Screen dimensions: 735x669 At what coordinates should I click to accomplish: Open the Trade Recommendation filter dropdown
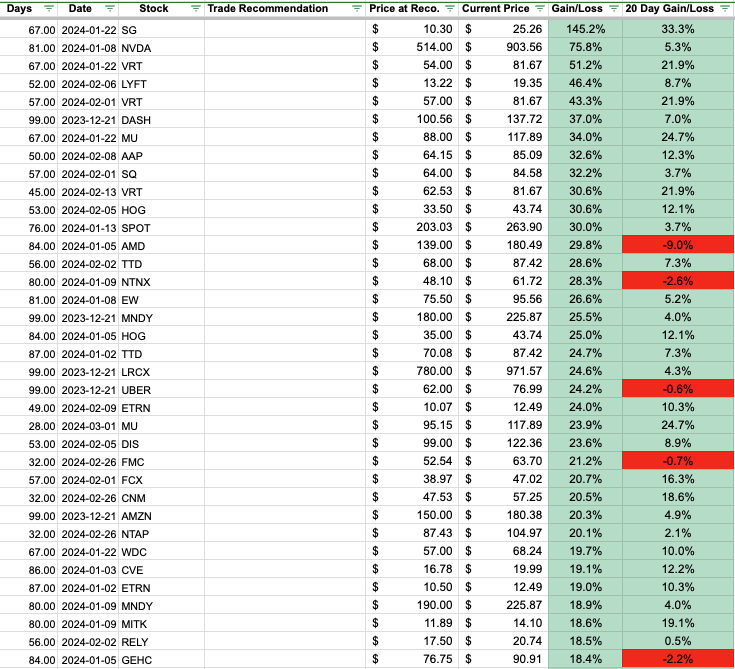(357, 8)
